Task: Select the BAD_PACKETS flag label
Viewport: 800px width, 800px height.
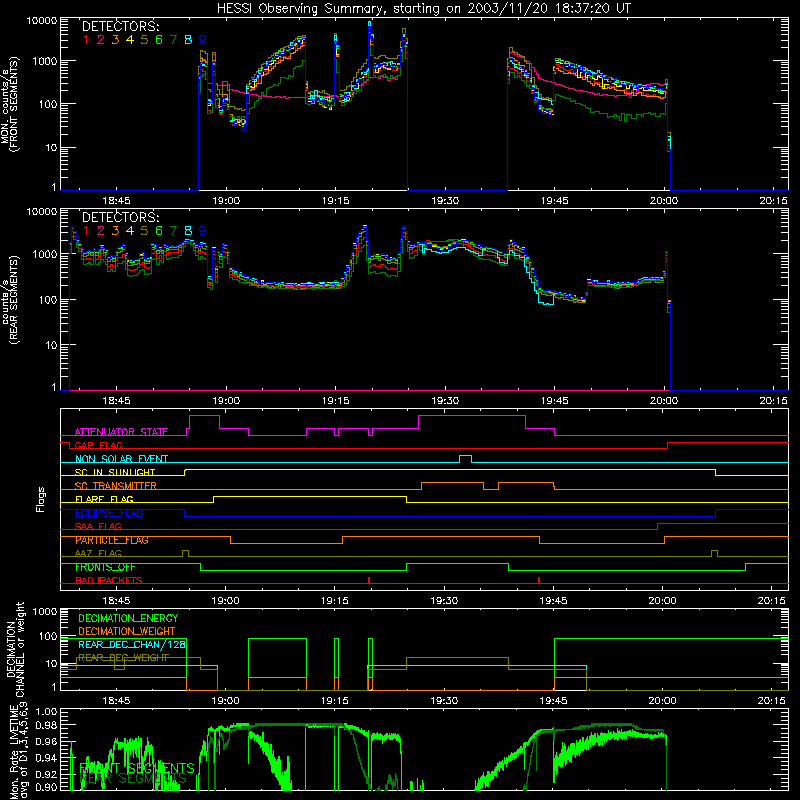Action: pos(109,580)
